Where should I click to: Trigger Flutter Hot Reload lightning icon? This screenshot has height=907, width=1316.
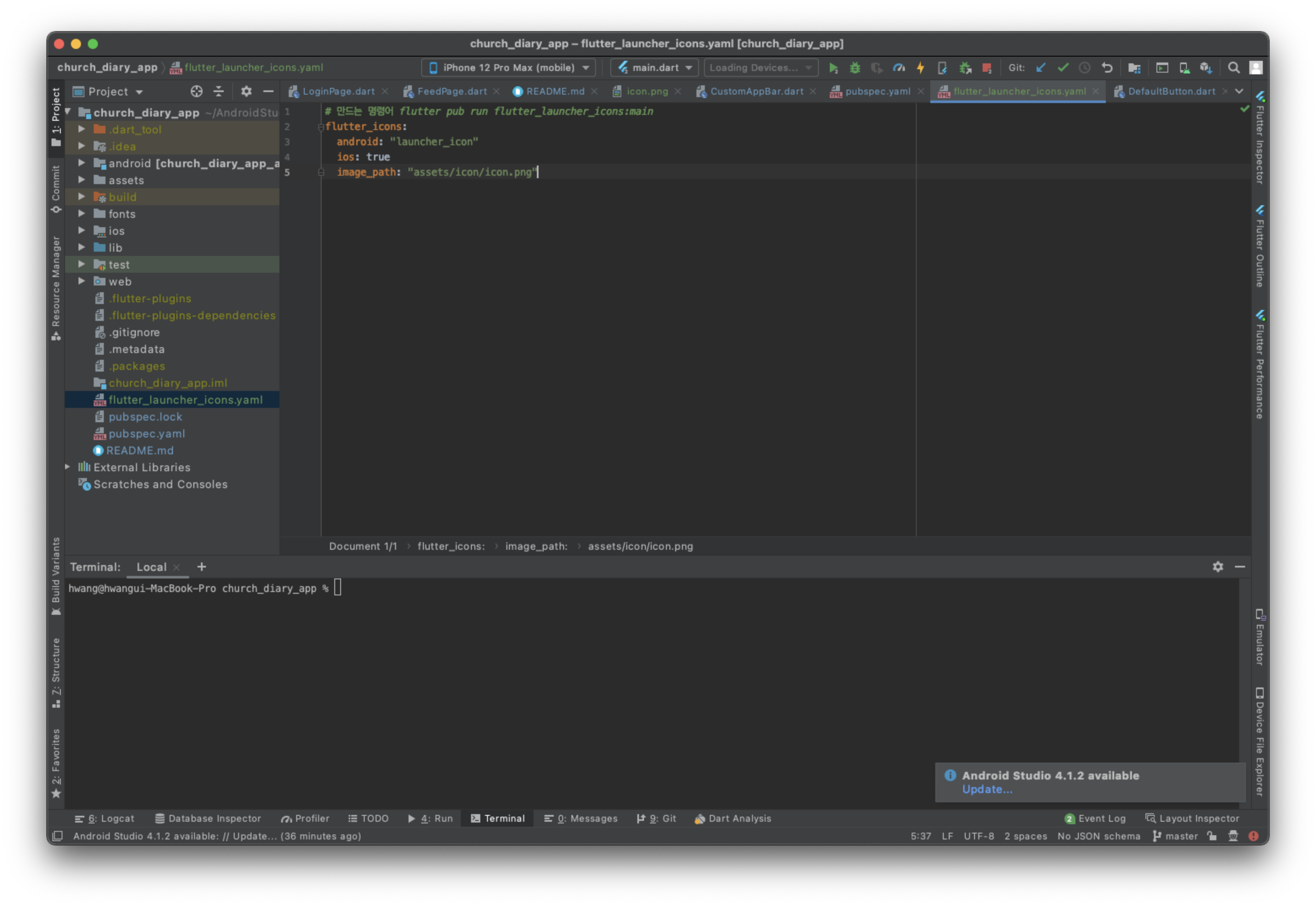920,68
